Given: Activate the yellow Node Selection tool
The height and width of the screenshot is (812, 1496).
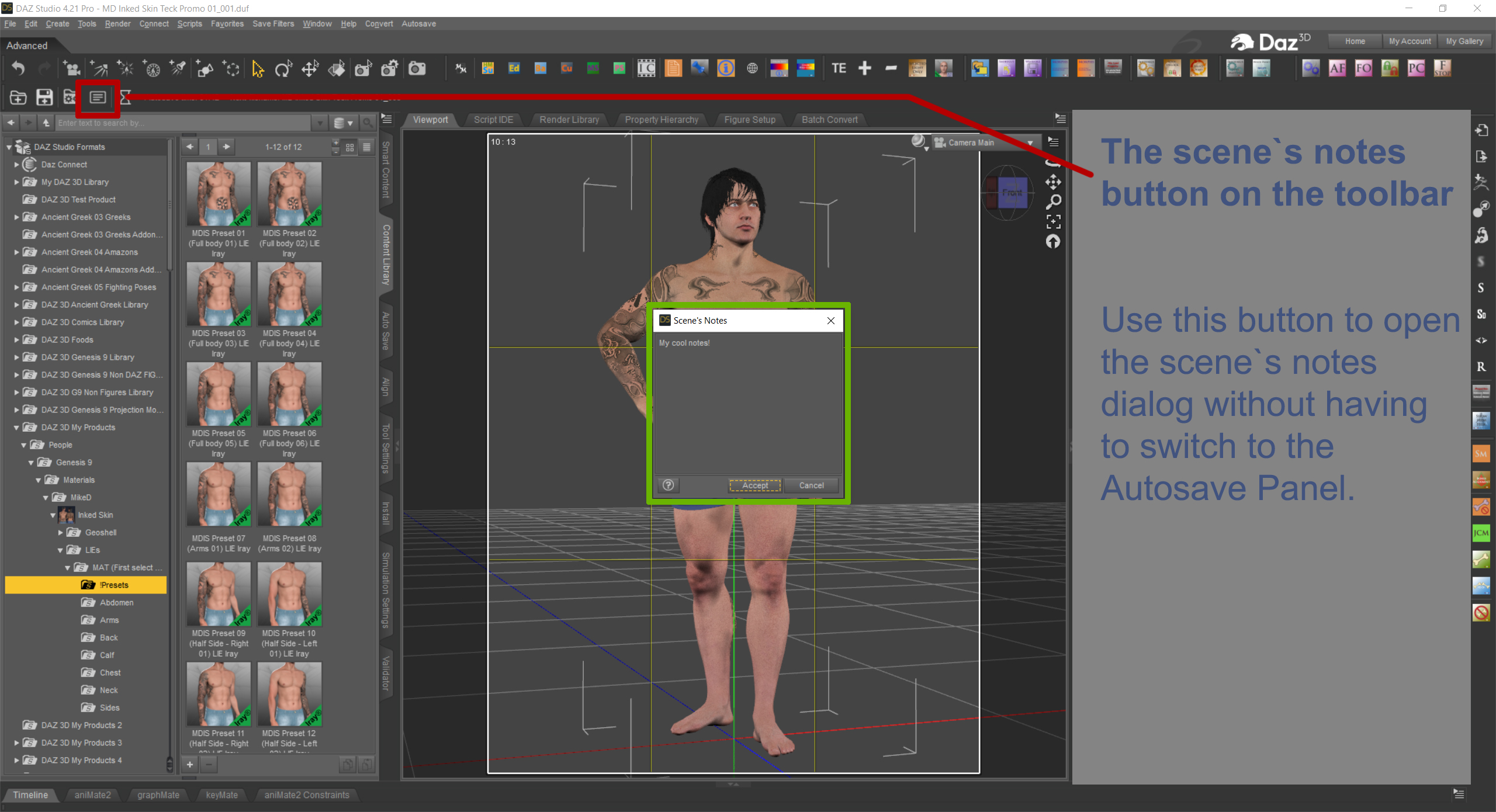Looking at the screenshot, I should [257, 69].
